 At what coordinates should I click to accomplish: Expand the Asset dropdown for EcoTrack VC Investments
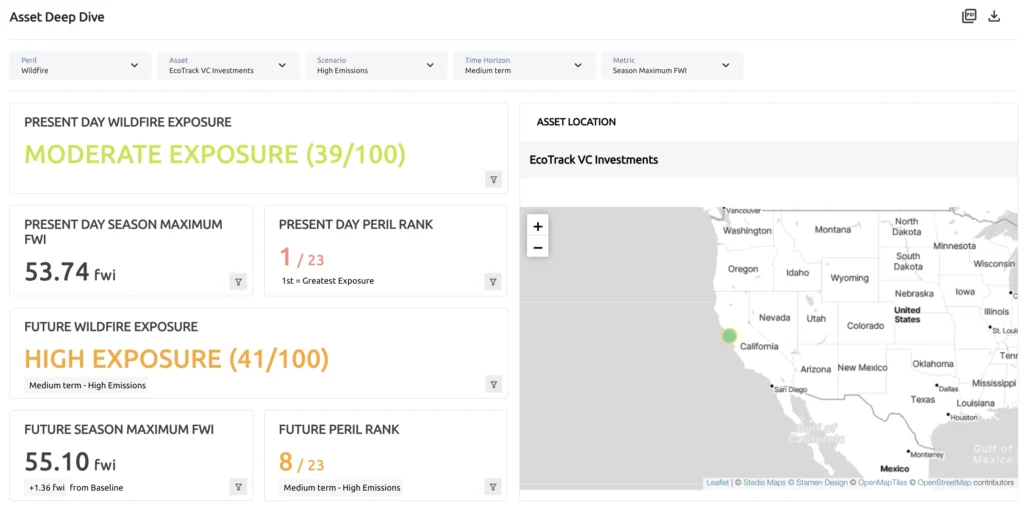[228, 66]
